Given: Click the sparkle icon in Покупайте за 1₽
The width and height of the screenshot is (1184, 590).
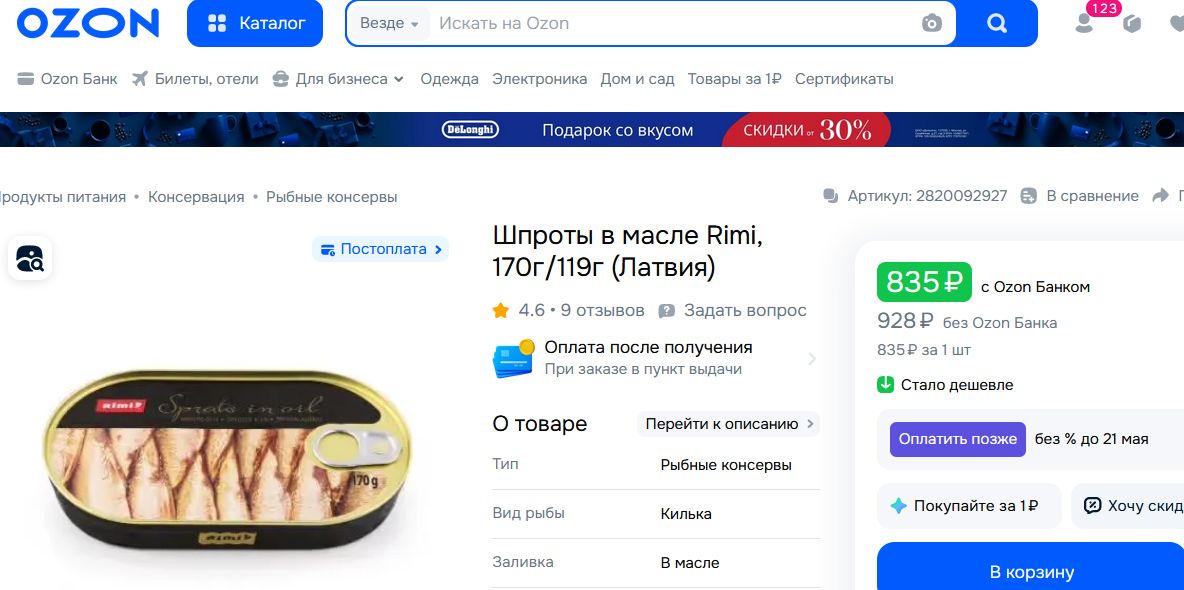Looking at the screenshot, I should pyautogui.click(x=898, y=505).
